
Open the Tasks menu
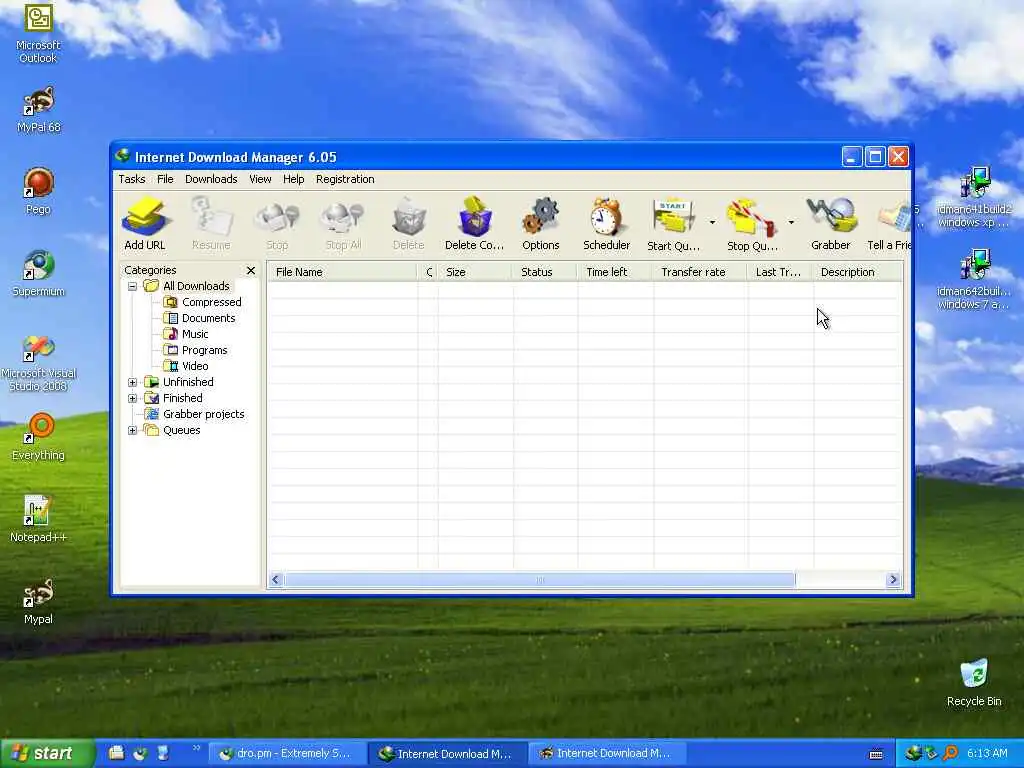[x=132, y=179]
